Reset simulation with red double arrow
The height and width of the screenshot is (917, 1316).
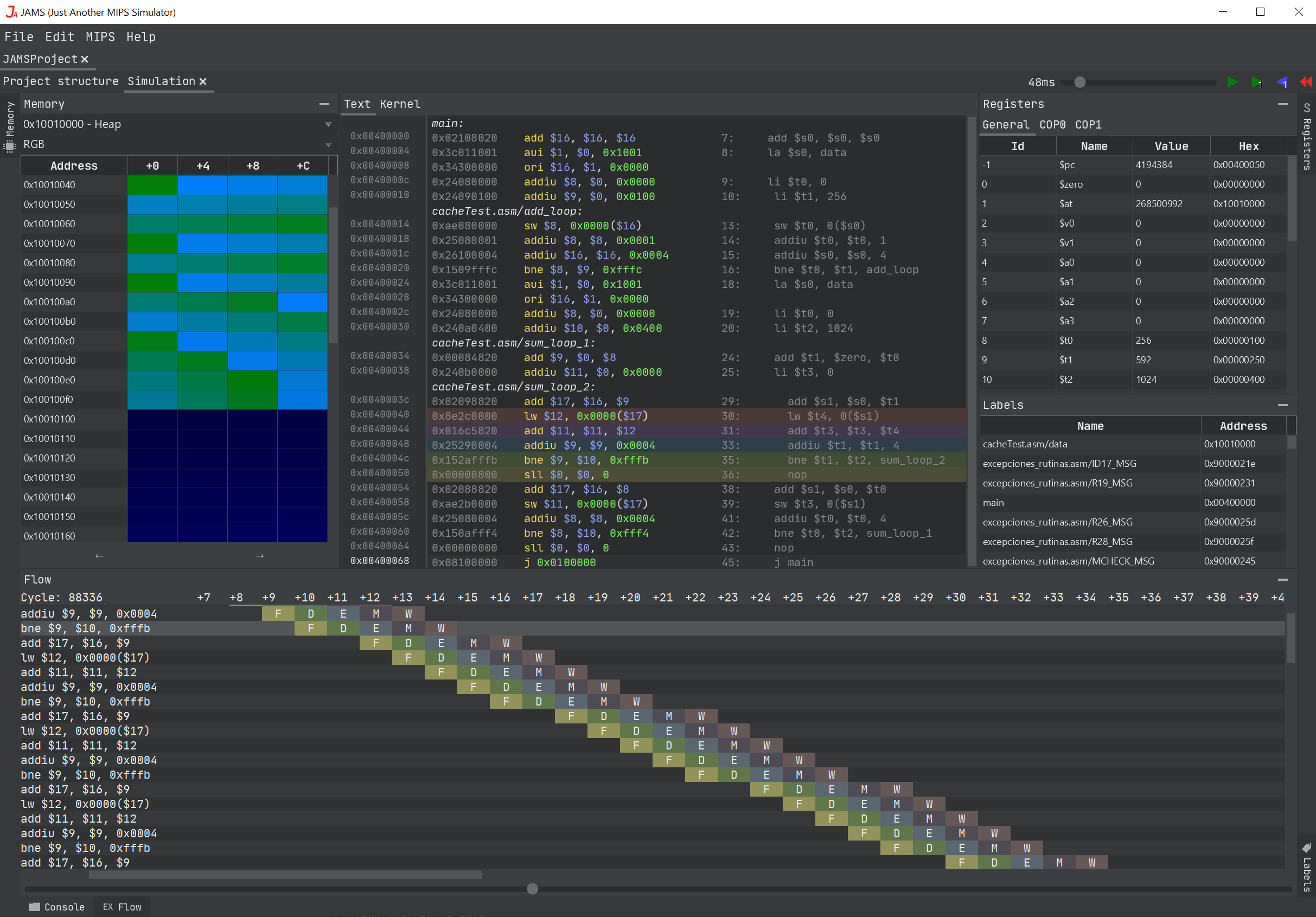pos(1306,82)
